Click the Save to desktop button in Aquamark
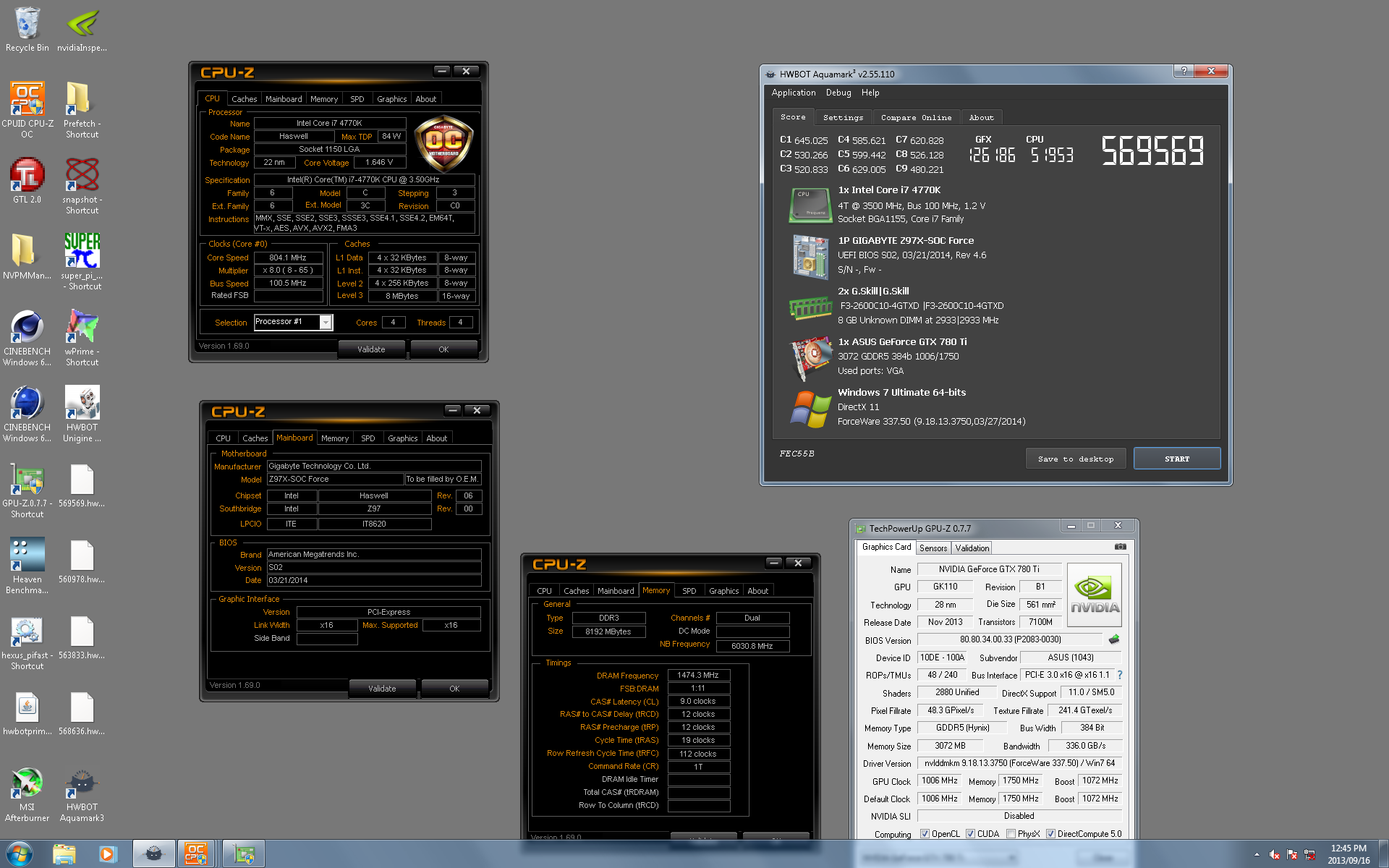Image resolution: width=1389 pixels, height=868 pixels. (x=1076, y=459)
